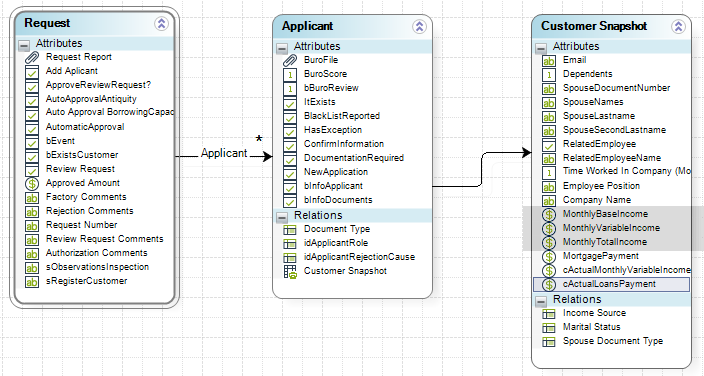Click the number icon beside Dependents
Viewport: 704px width, 376px height.
(549, 75)
